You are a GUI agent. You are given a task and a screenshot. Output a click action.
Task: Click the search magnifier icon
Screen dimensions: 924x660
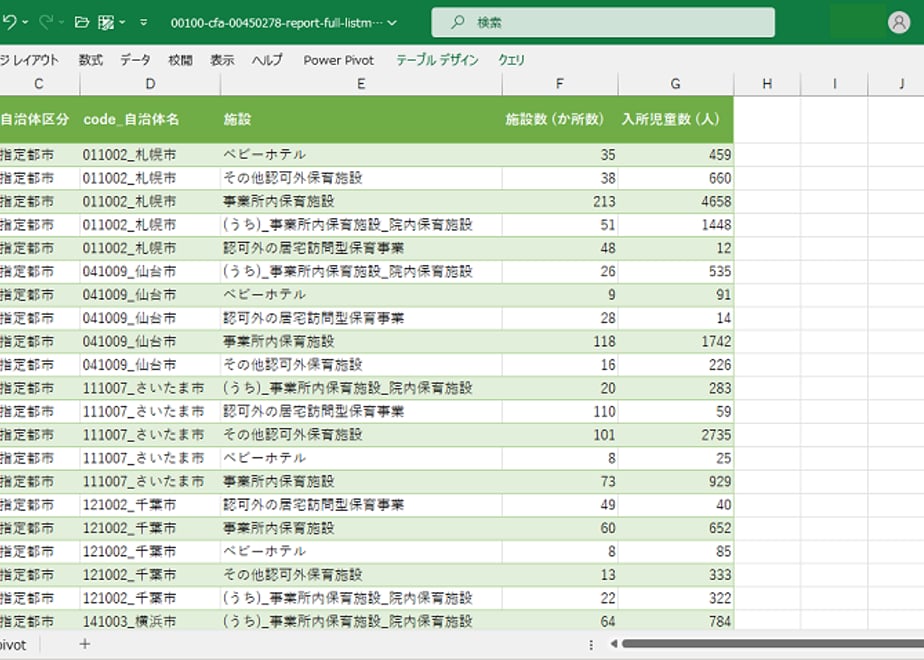457,22
